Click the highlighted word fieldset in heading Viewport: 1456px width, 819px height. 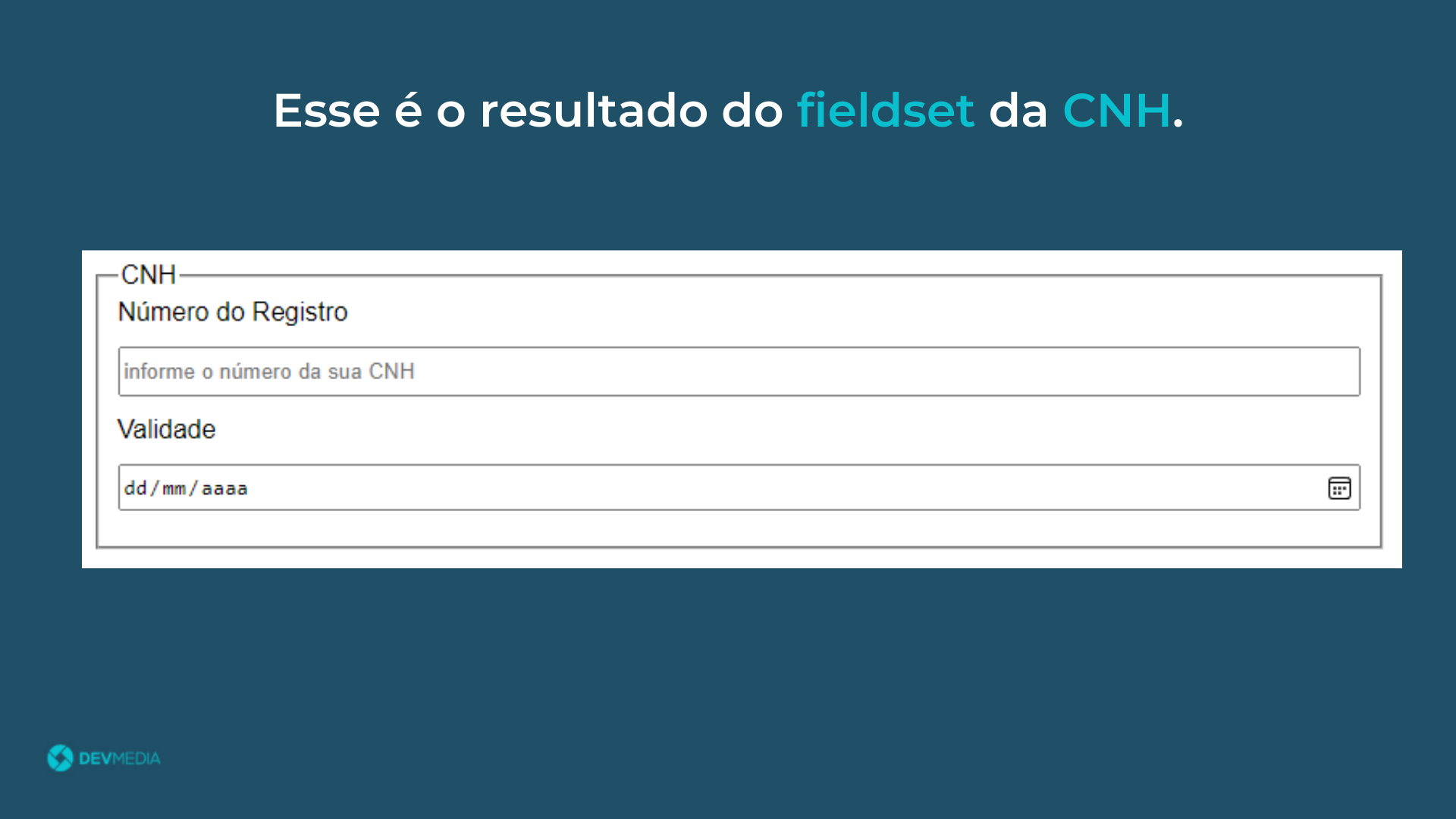[885, 111]
